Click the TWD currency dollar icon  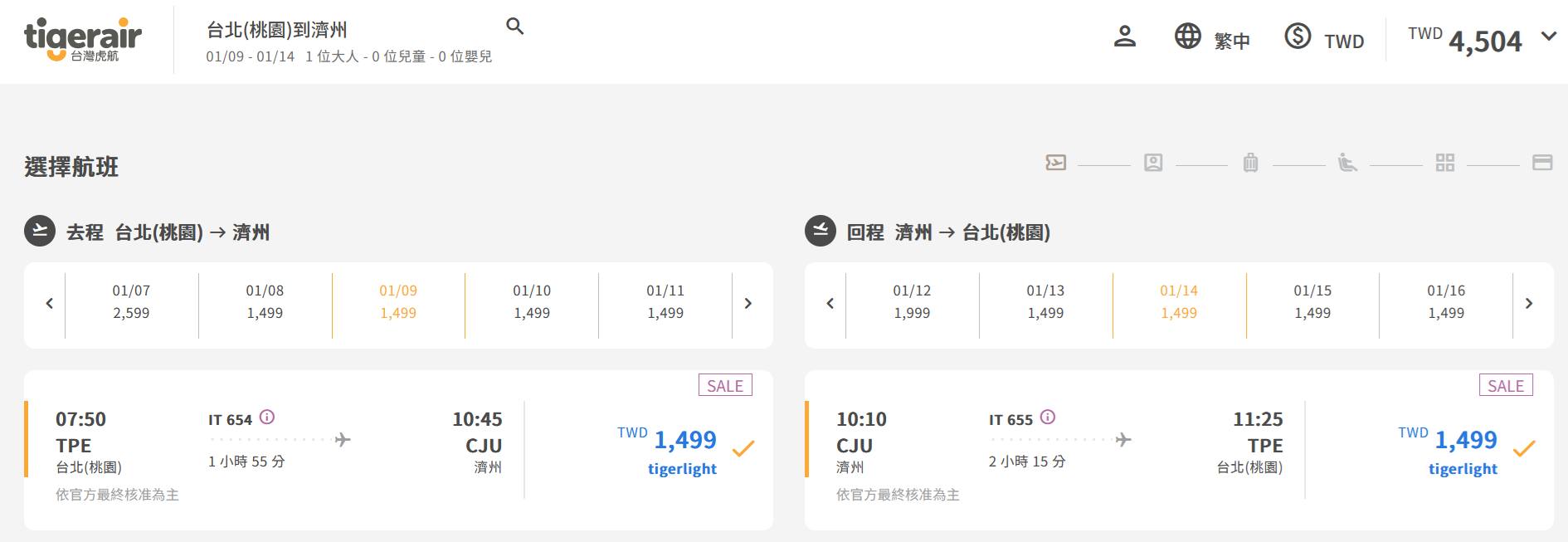pyautogui.click(x=1298, y=37)
